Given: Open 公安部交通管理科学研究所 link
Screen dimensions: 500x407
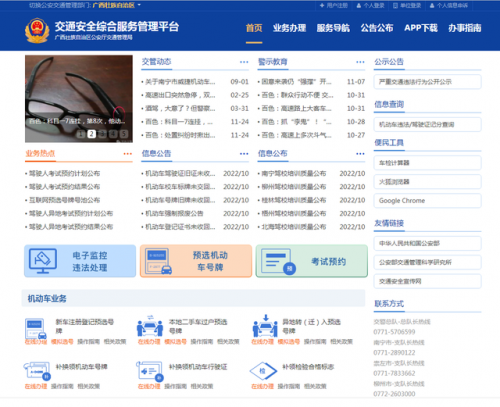Looking at the screenshot, I should pos(428,262).
